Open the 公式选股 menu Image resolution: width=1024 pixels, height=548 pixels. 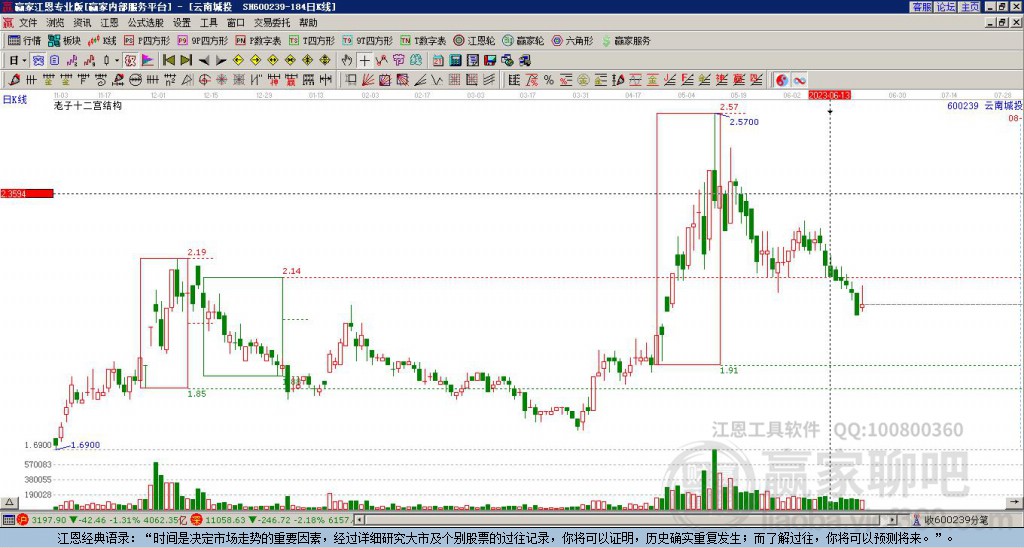pyautogui.click(x=146, y=23)
